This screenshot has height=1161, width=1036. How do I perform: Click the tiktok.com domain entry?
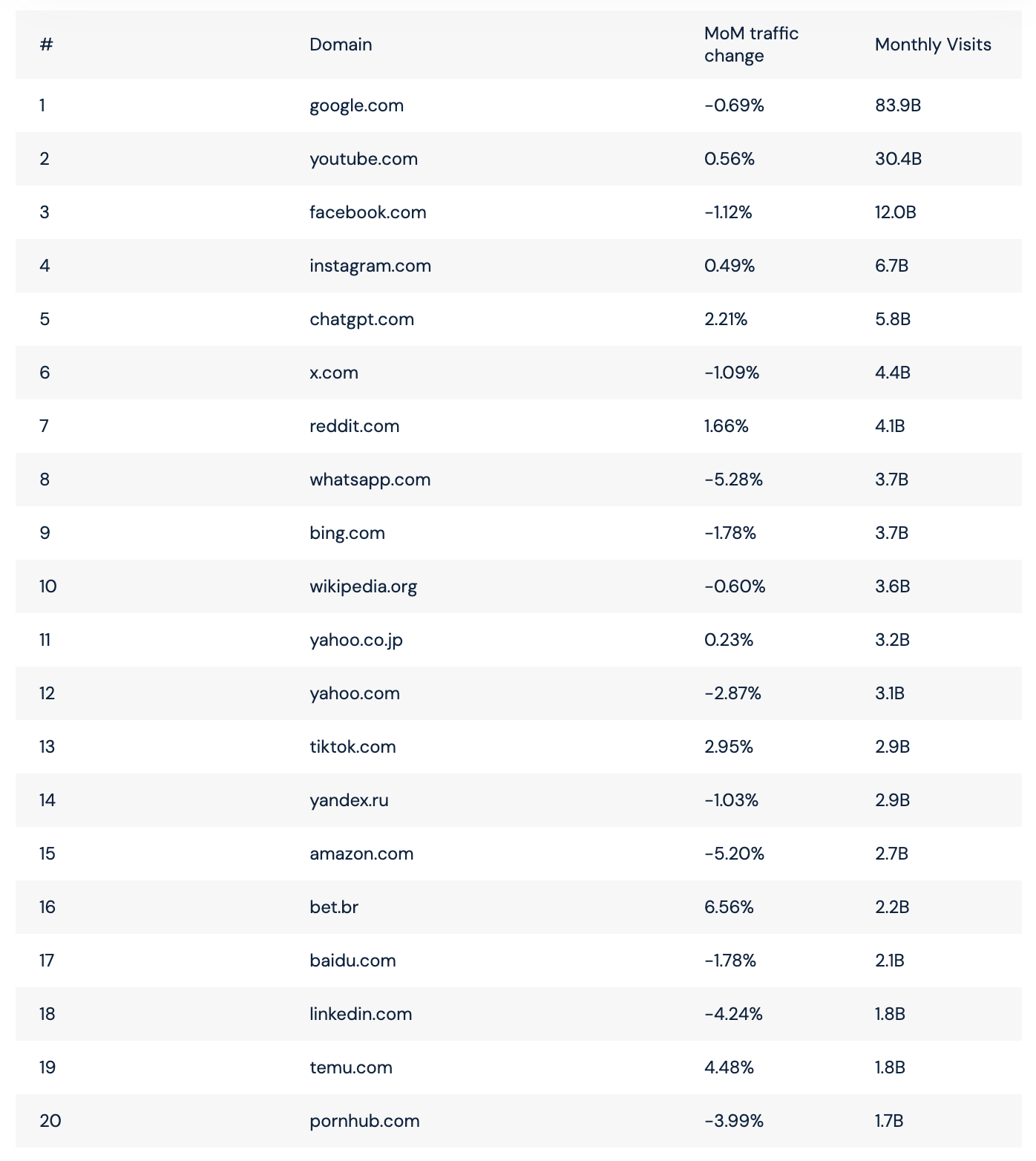click(x=353, y=747)
